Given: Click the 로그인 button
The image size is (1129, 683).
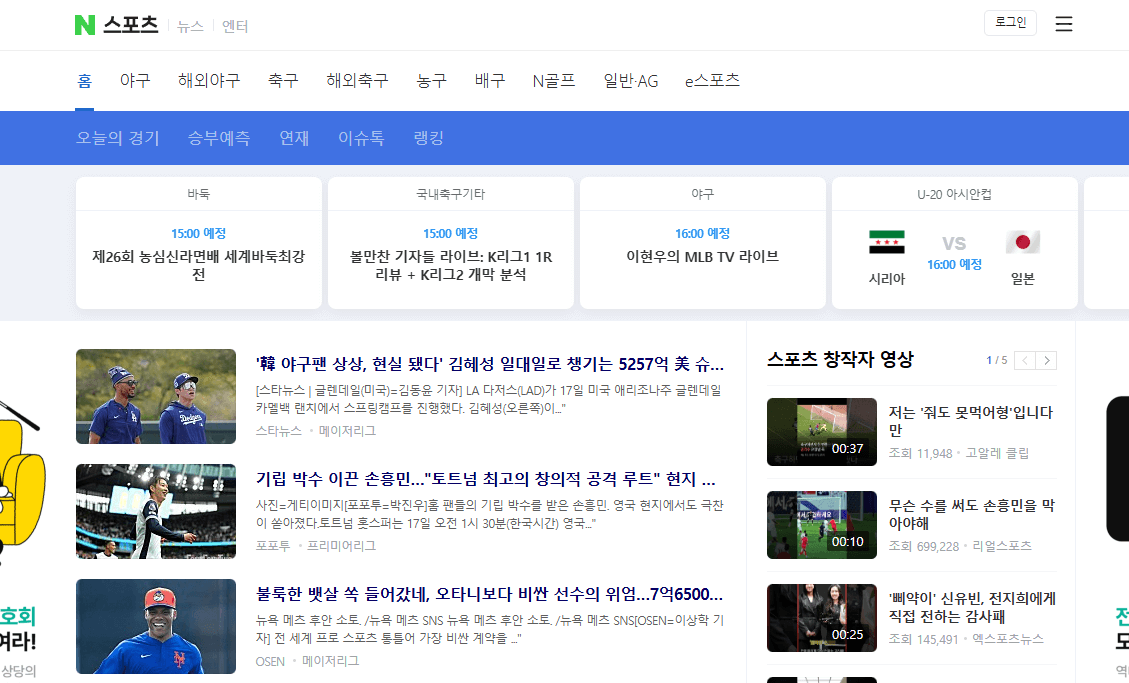Looking at the screenshot, I should point(1010,23).
